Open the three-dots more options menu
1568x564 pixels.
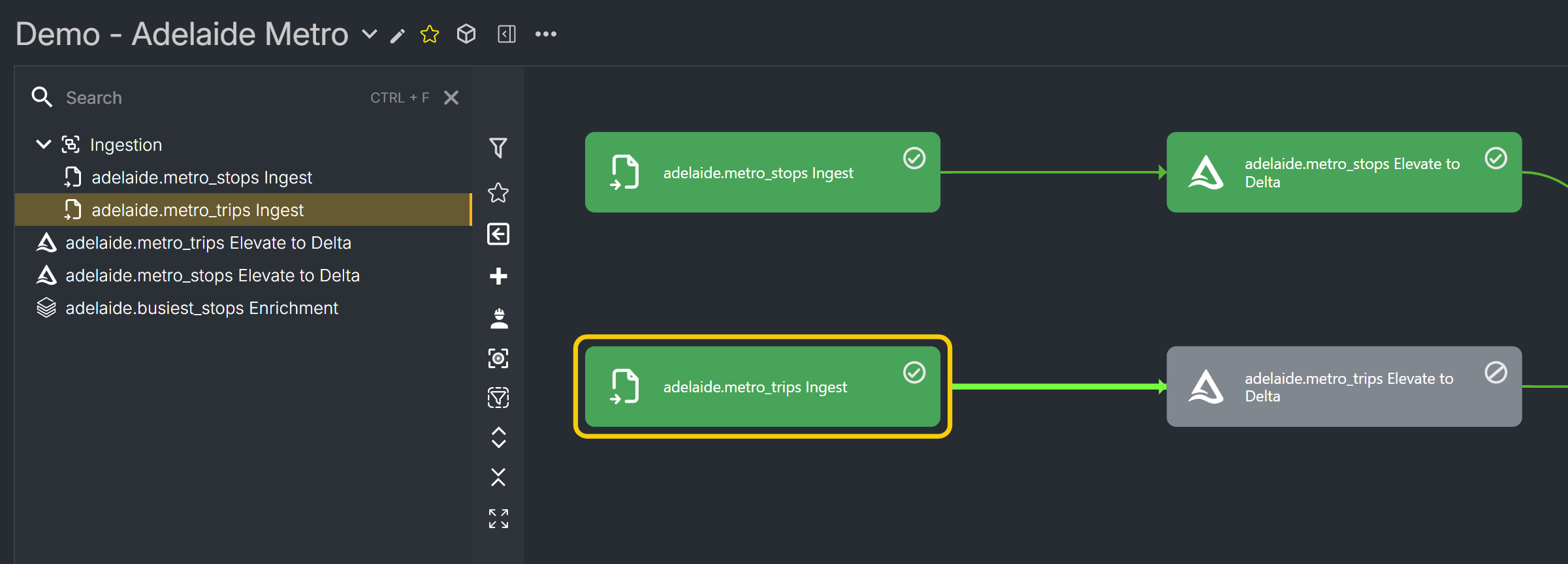pos(546,34)
